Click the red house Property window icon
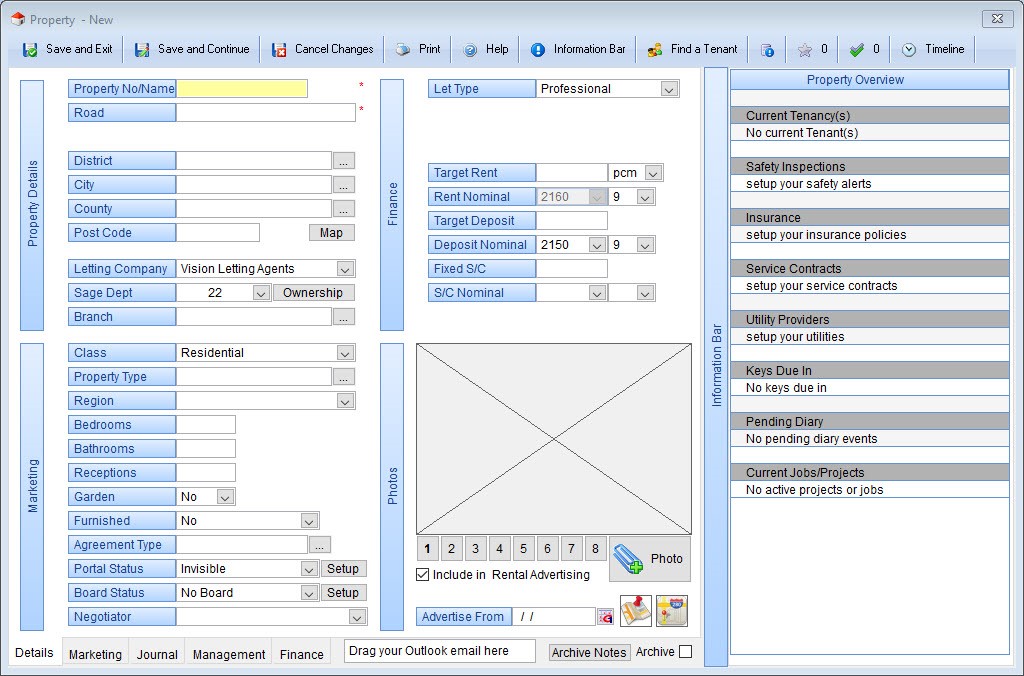Screen dimensions: 1024x676 tap(18, 20)
